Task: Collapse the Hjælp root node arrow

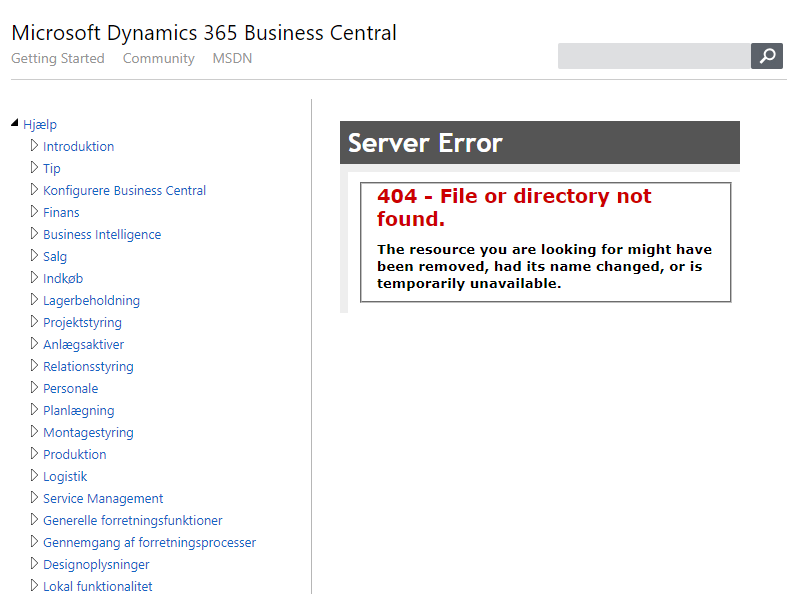Action: [15, 123]
